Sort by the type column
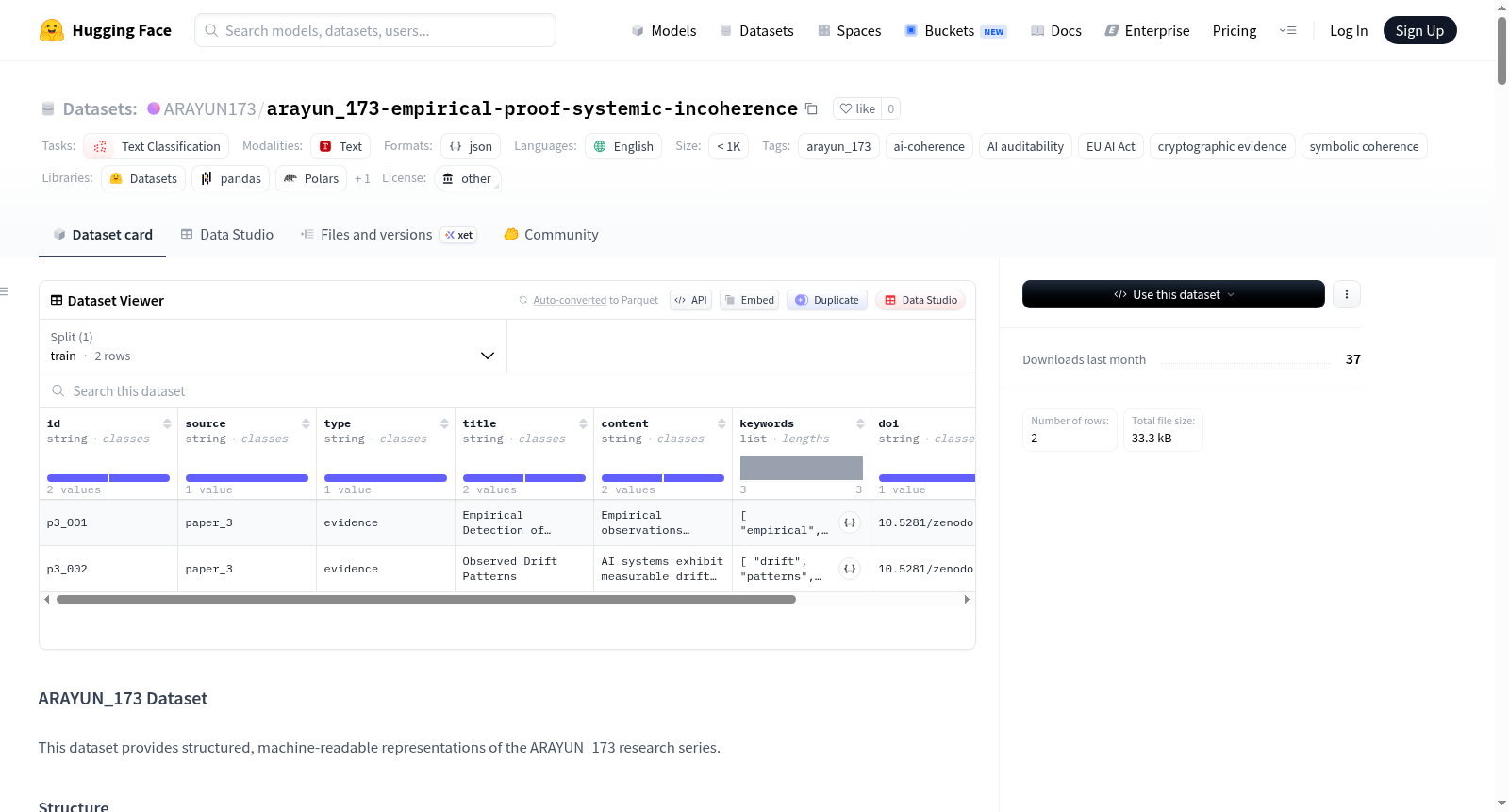 (x=444, y=423)
